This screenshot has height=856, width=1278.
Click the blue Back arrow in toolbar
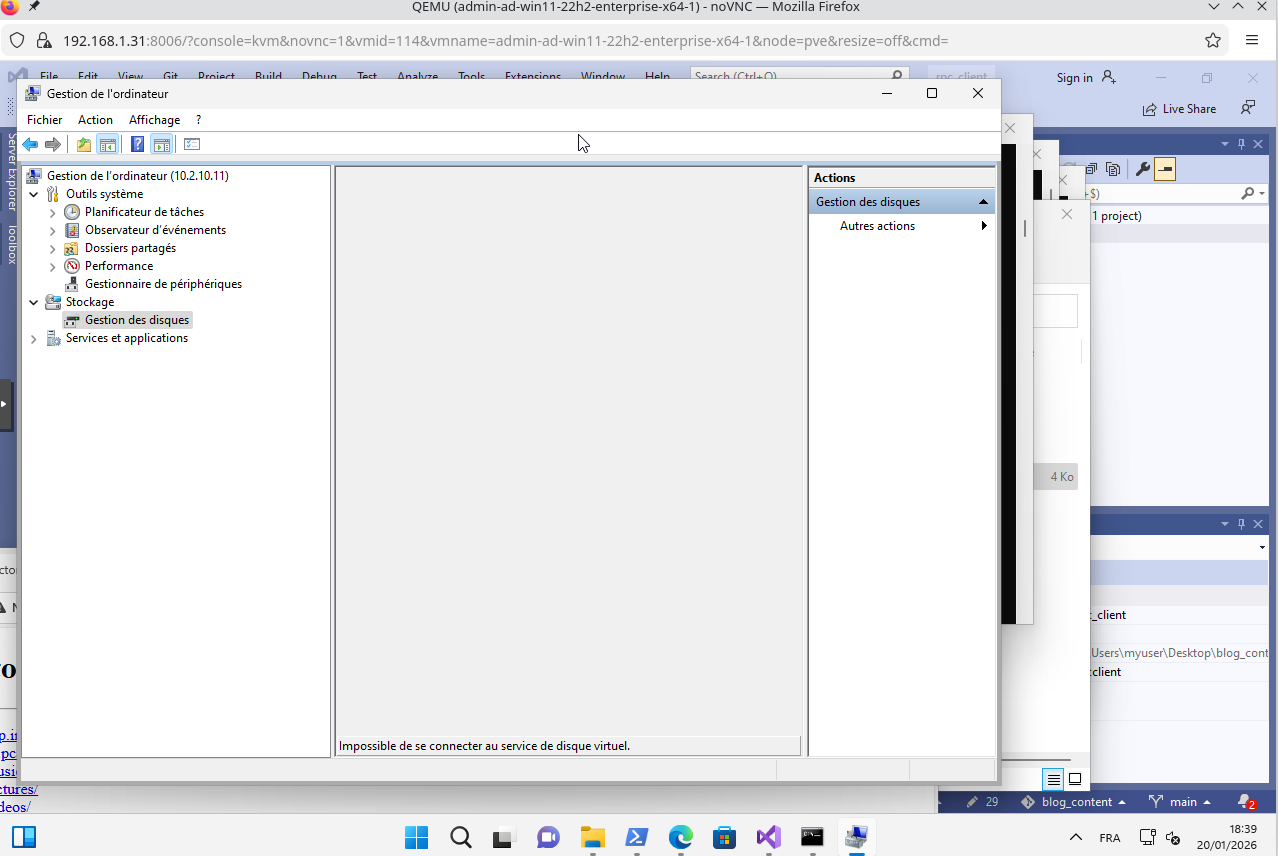coord(30,145)
